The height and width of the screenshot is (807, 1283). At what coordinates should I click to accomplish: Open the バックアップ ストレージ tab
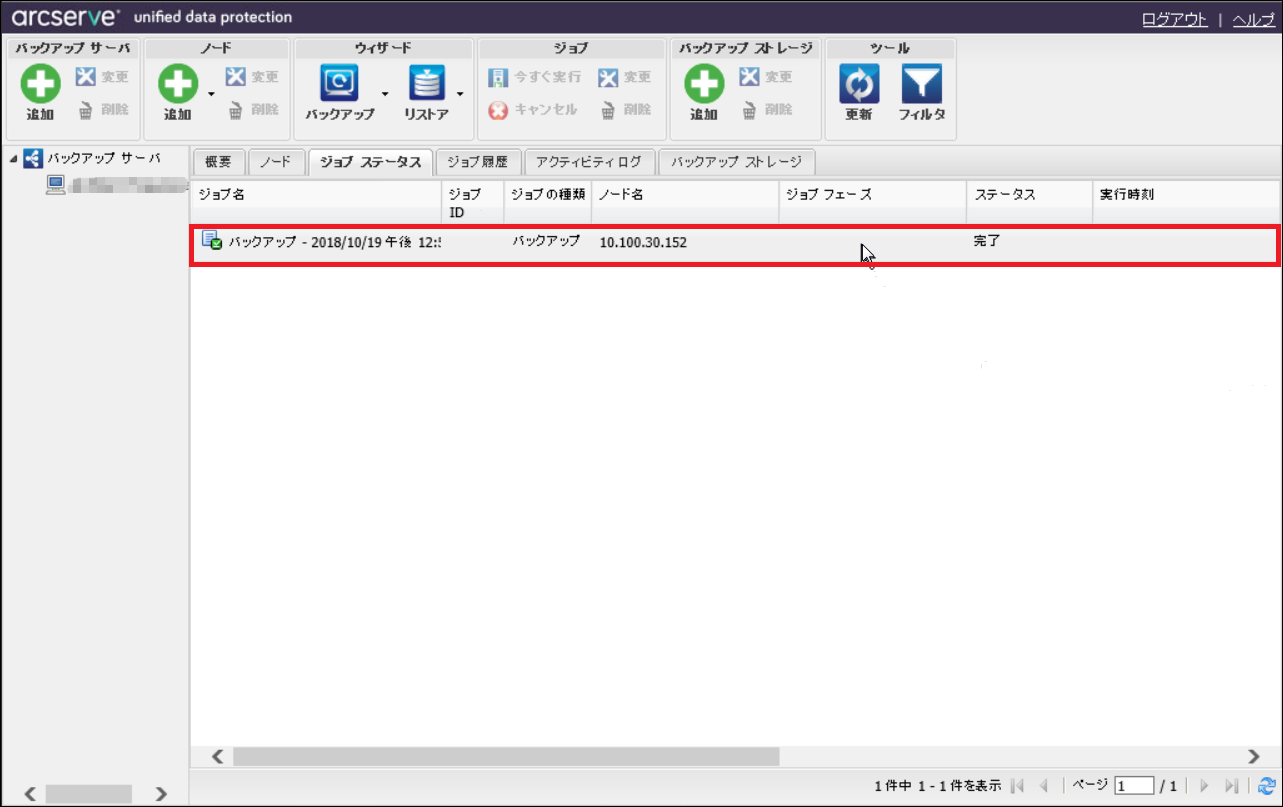tap(737, 162)
